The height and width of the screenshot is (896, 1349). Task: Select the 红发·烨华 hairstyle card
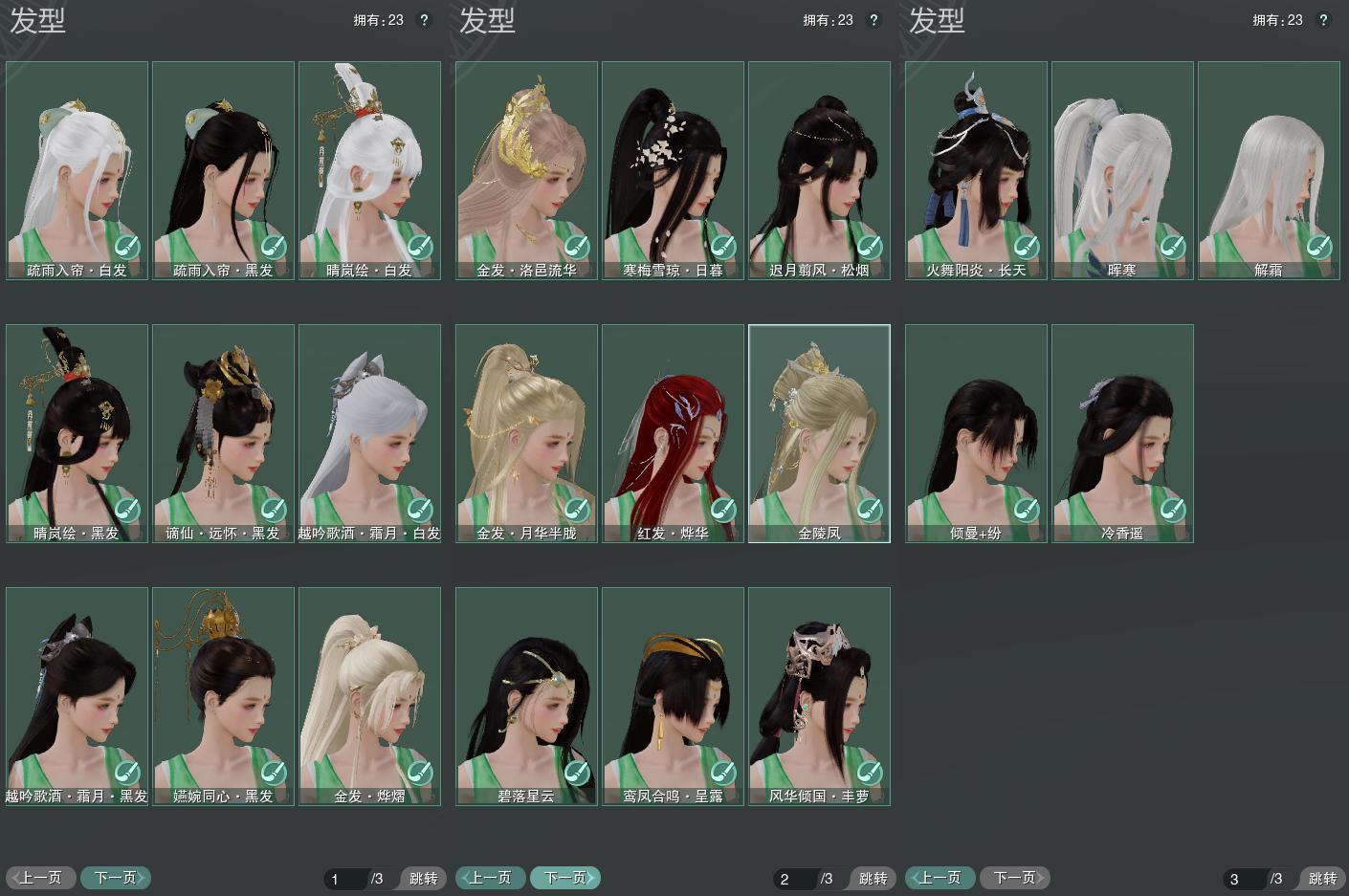click(x=674, y=434)
